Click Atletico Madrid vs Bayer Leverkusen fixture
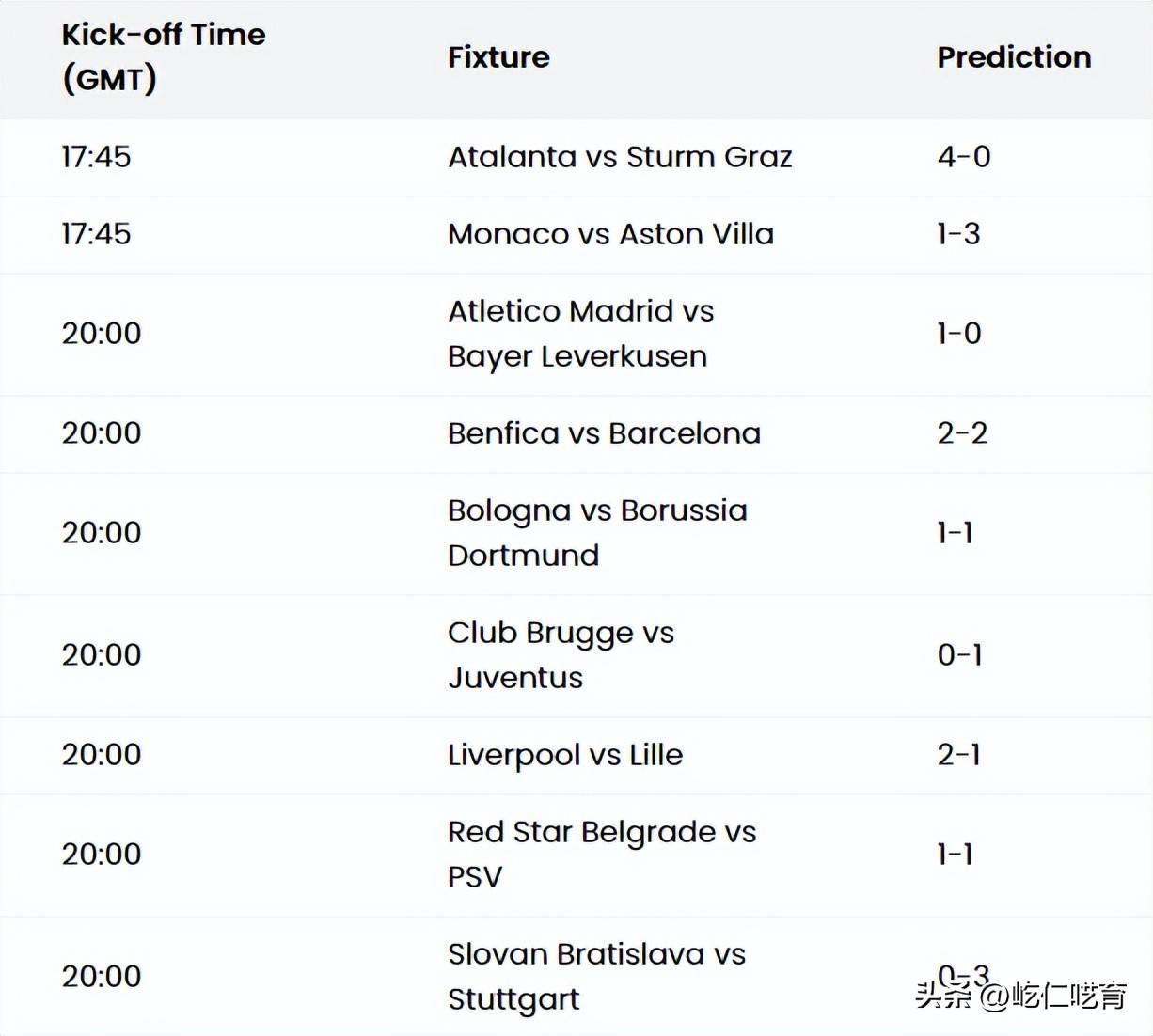The height and width of the screenshot is (1036, 1153). coord(580,334)
